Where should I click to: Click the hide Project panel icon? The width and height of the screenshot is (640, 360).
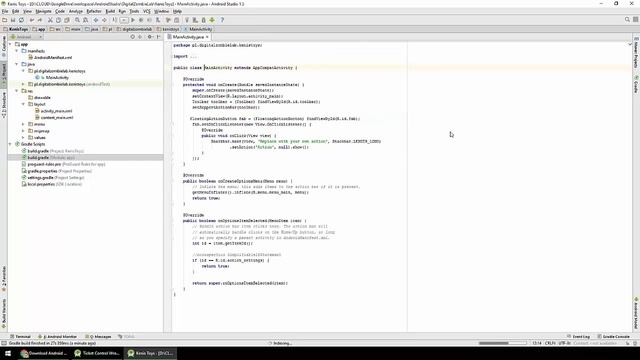pyautogui.click(x=158, y=37)
